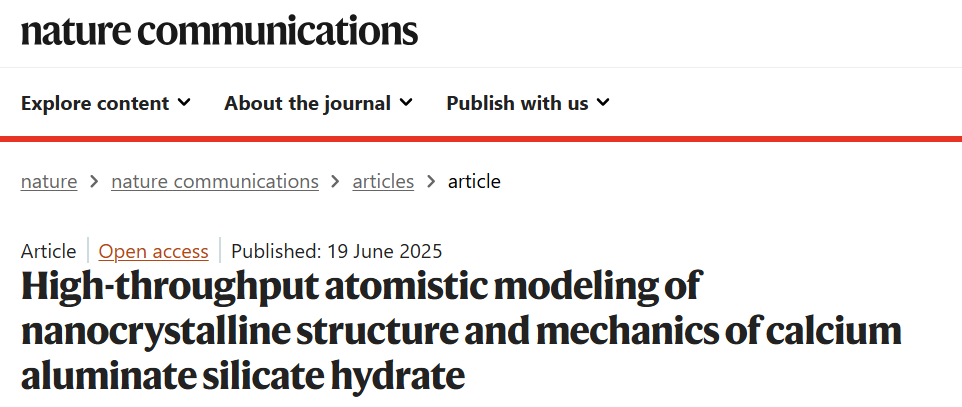Click breadcrumb separator arrow after articles
Viewport: 962px width, 407px height.
pos(431,182)
